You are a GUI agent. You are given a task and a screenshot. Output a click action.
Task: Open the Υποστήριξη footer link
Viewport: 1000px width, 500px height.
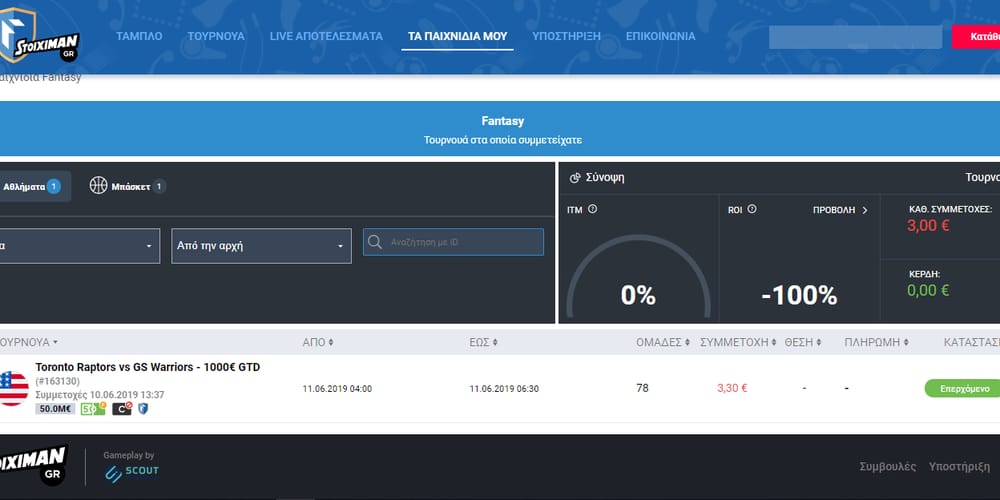[x=959, y=467]
